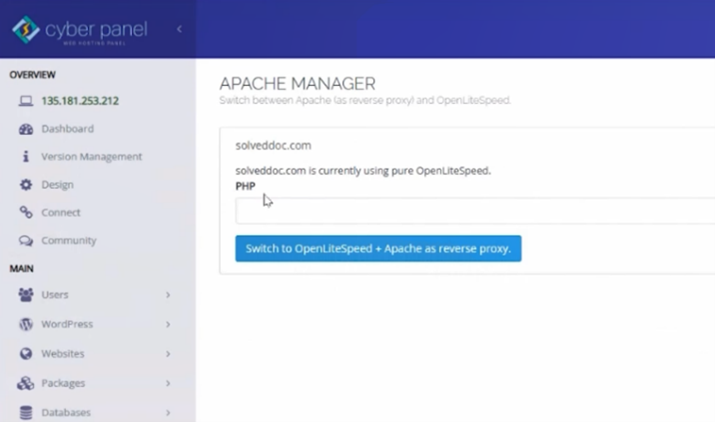Open the Databases menu entry
Image resolution: width=715 pixels, height=422 pixels.
point(66,412)
